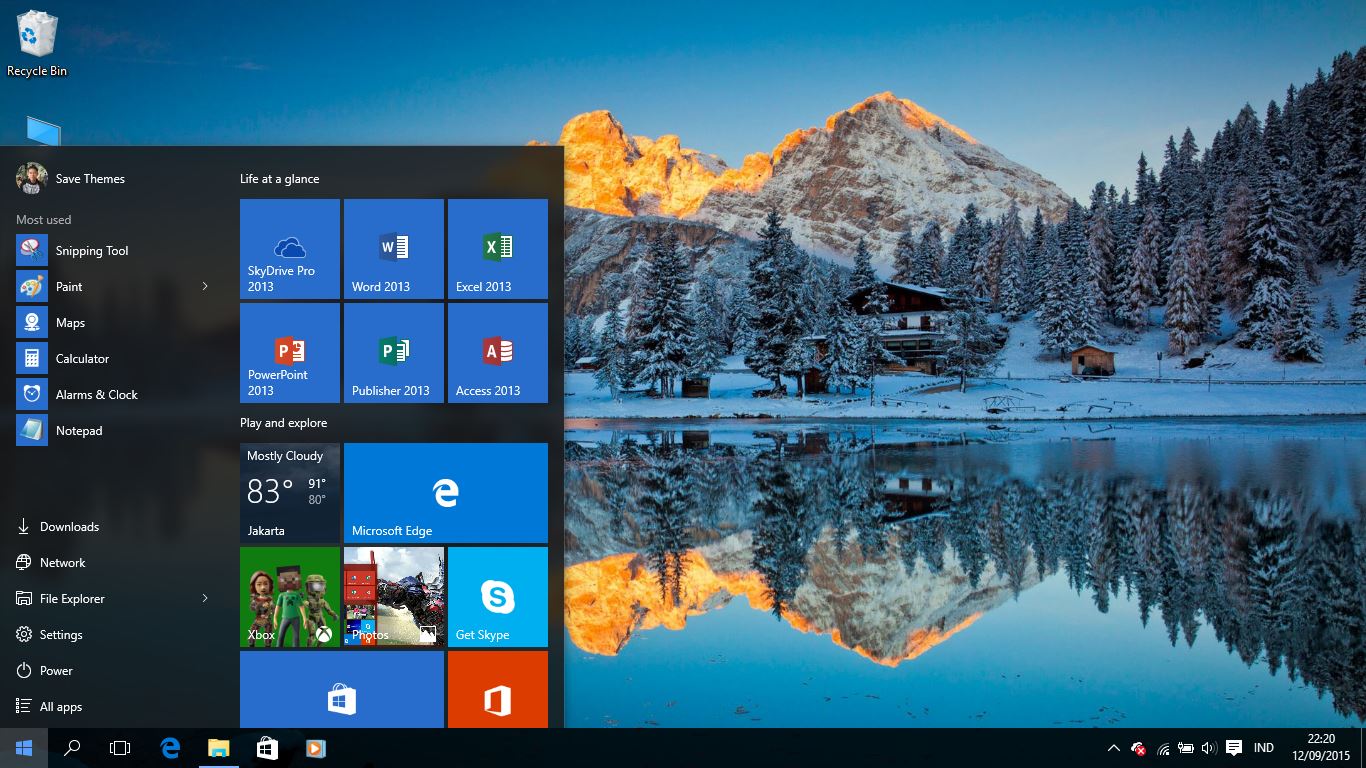The image size is (1366, 768).
Task: Expand the File Explorer submenu arrow
Action: point(204,598)
